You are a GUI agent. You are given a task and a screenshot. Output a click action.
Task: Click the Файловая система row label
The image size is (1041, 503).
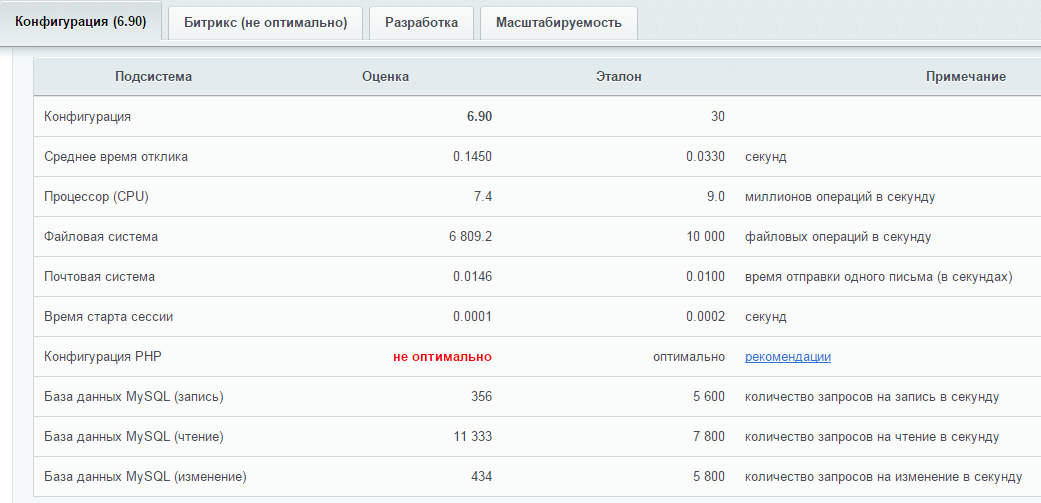pyautogui.click(x=101, y=237)
